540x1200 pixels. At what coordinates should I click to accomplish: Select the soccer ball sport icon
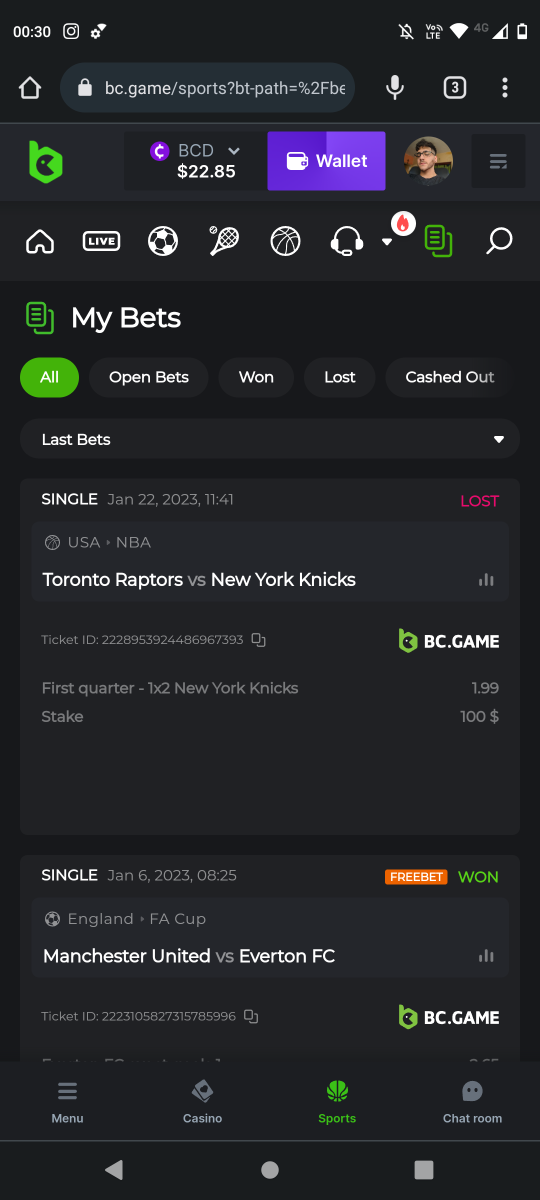pyautogui.click(x=163, y=241)
